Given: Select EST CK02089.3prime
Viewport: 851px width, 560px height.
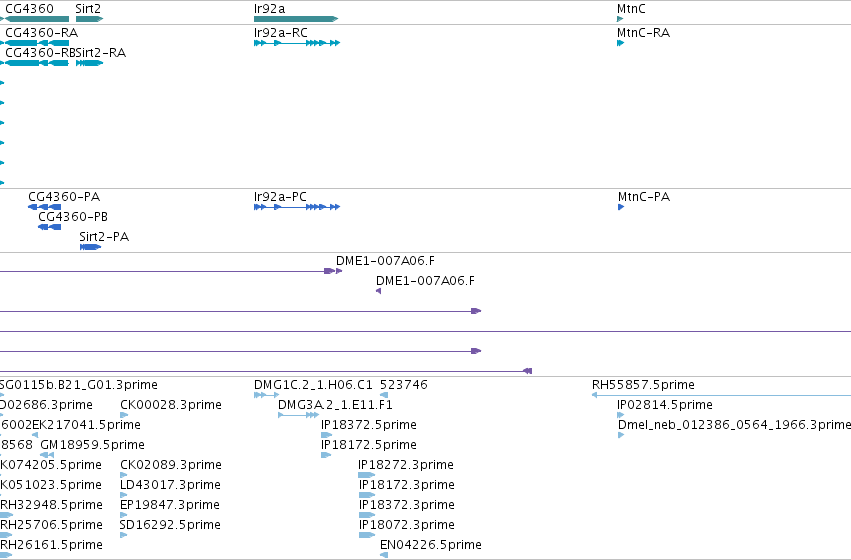Looking at the screenshot, I should (x=171, y=464).
